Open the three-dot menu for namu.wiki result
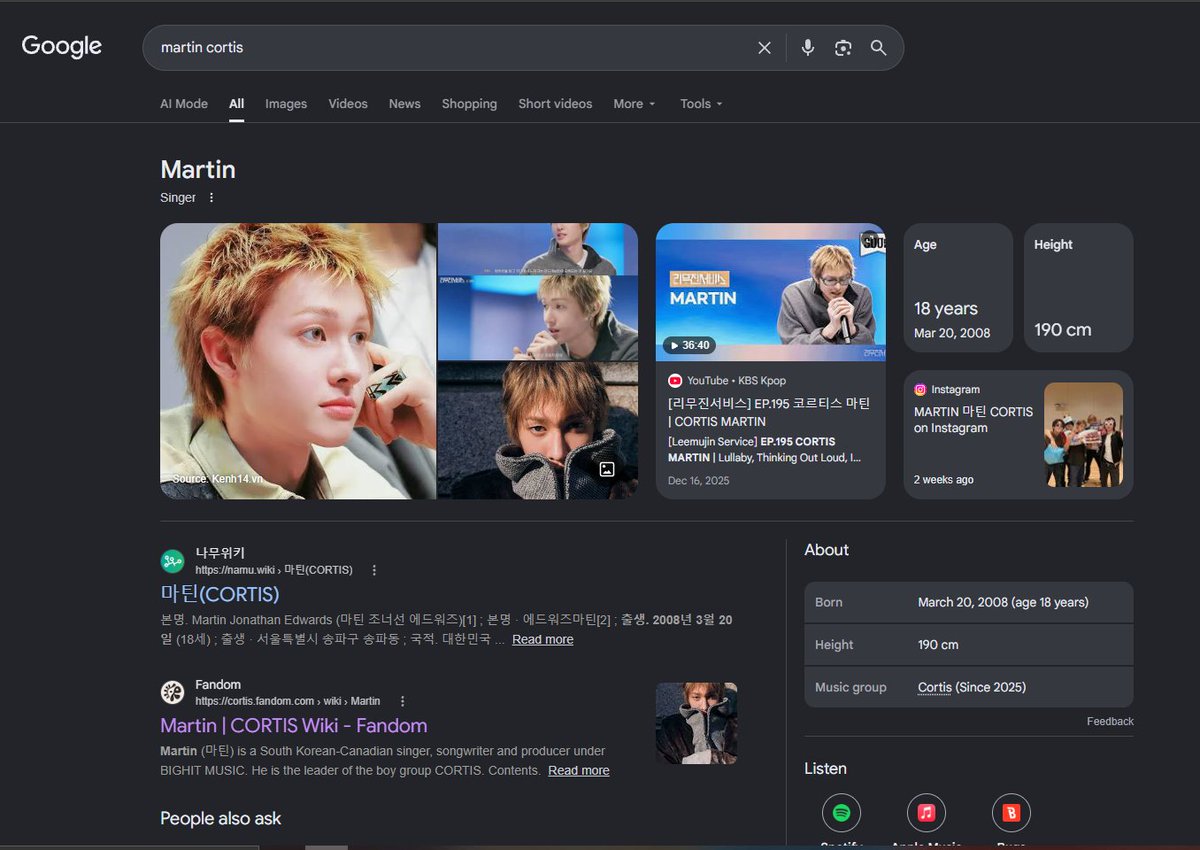Viewport: 1200px width, 850px height. pyautogui.click(x=374, y=570)
